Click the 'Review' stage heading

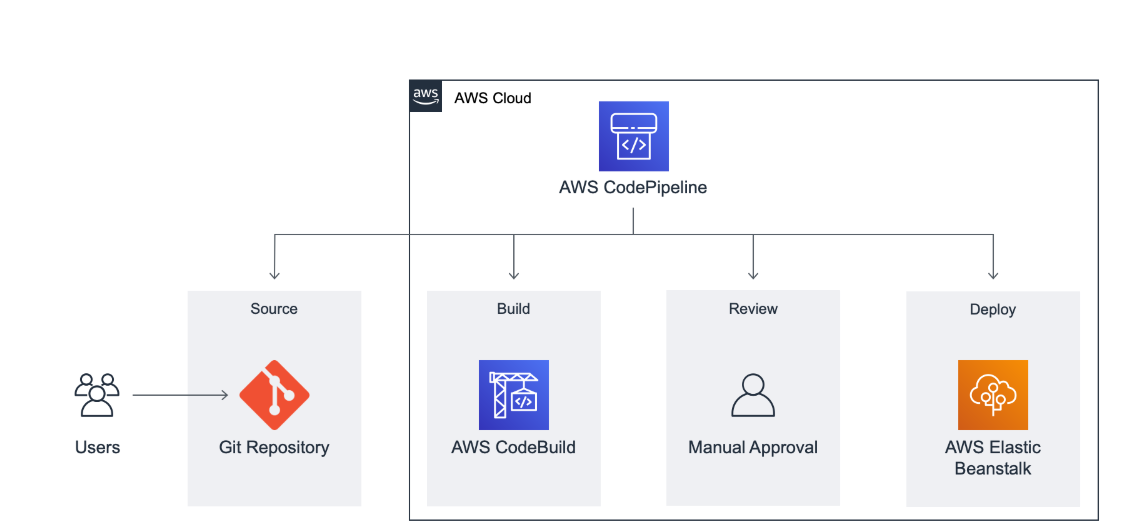[x=753, y=309]
